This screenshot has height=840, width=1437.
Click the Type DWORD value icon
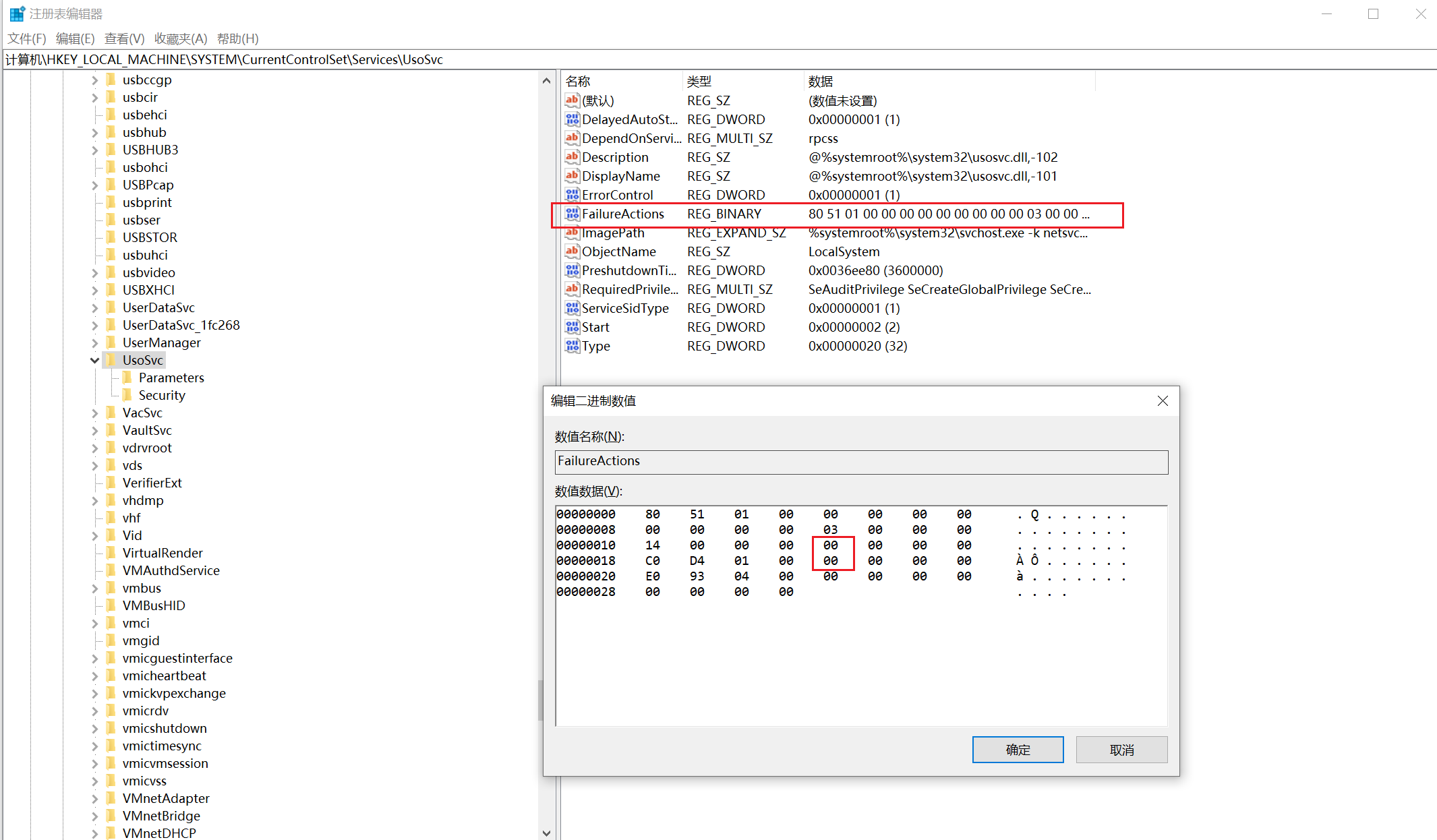point(573,346)
